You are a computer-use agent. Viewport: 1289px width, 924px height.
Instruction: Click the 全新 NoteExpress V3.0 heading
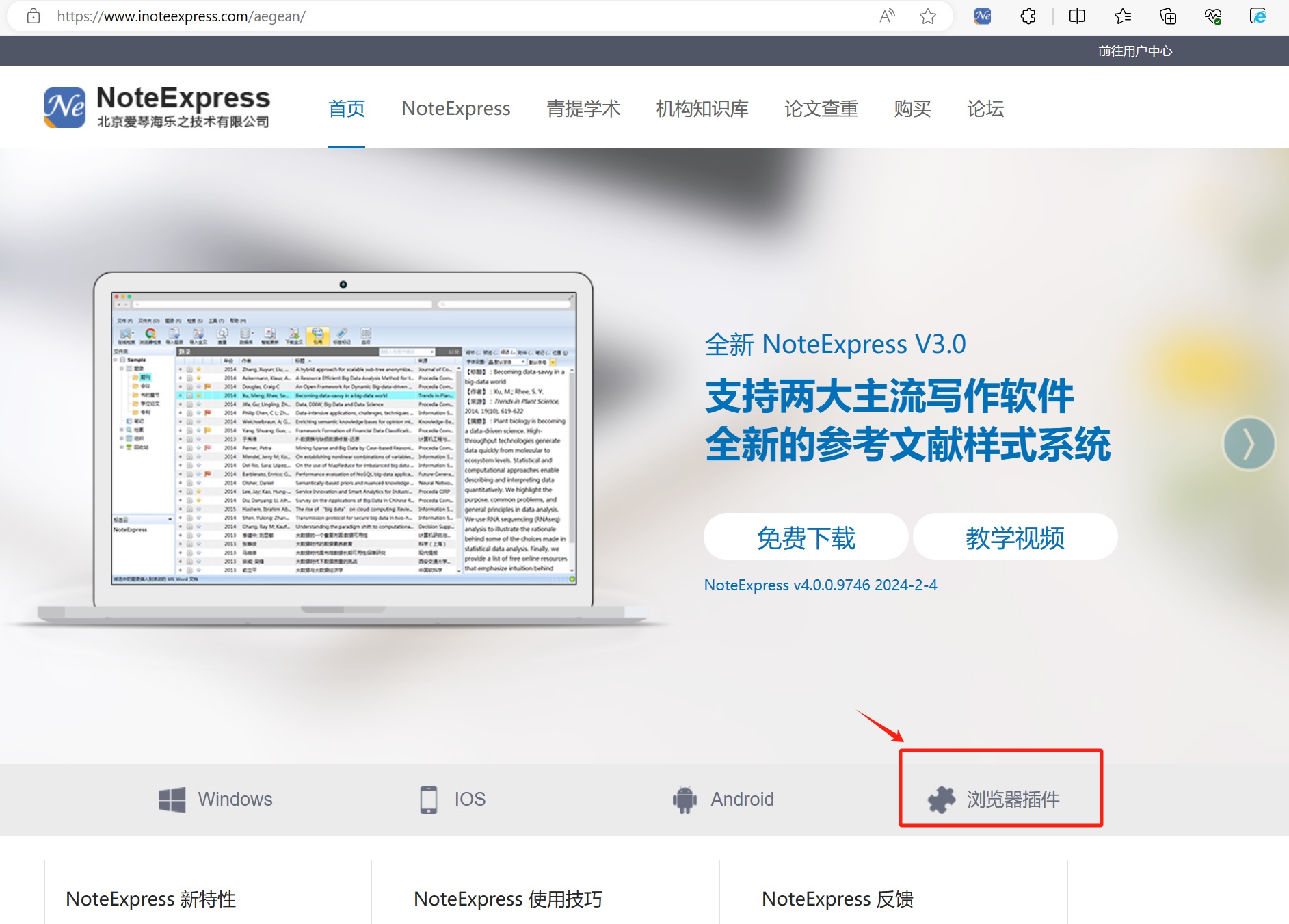coord(835,345)
